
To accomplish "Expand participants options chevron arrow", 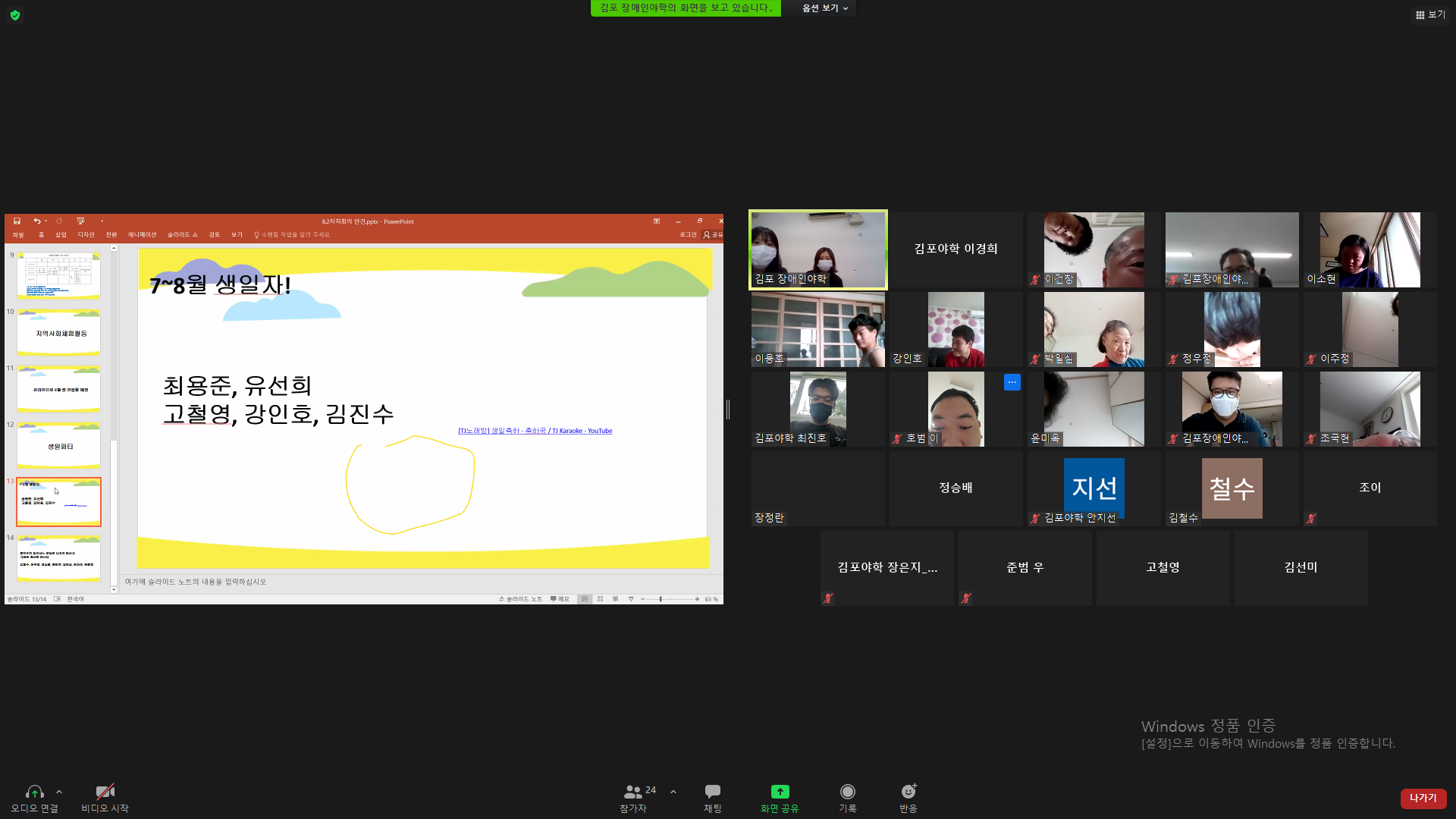I will pos(673,792).
